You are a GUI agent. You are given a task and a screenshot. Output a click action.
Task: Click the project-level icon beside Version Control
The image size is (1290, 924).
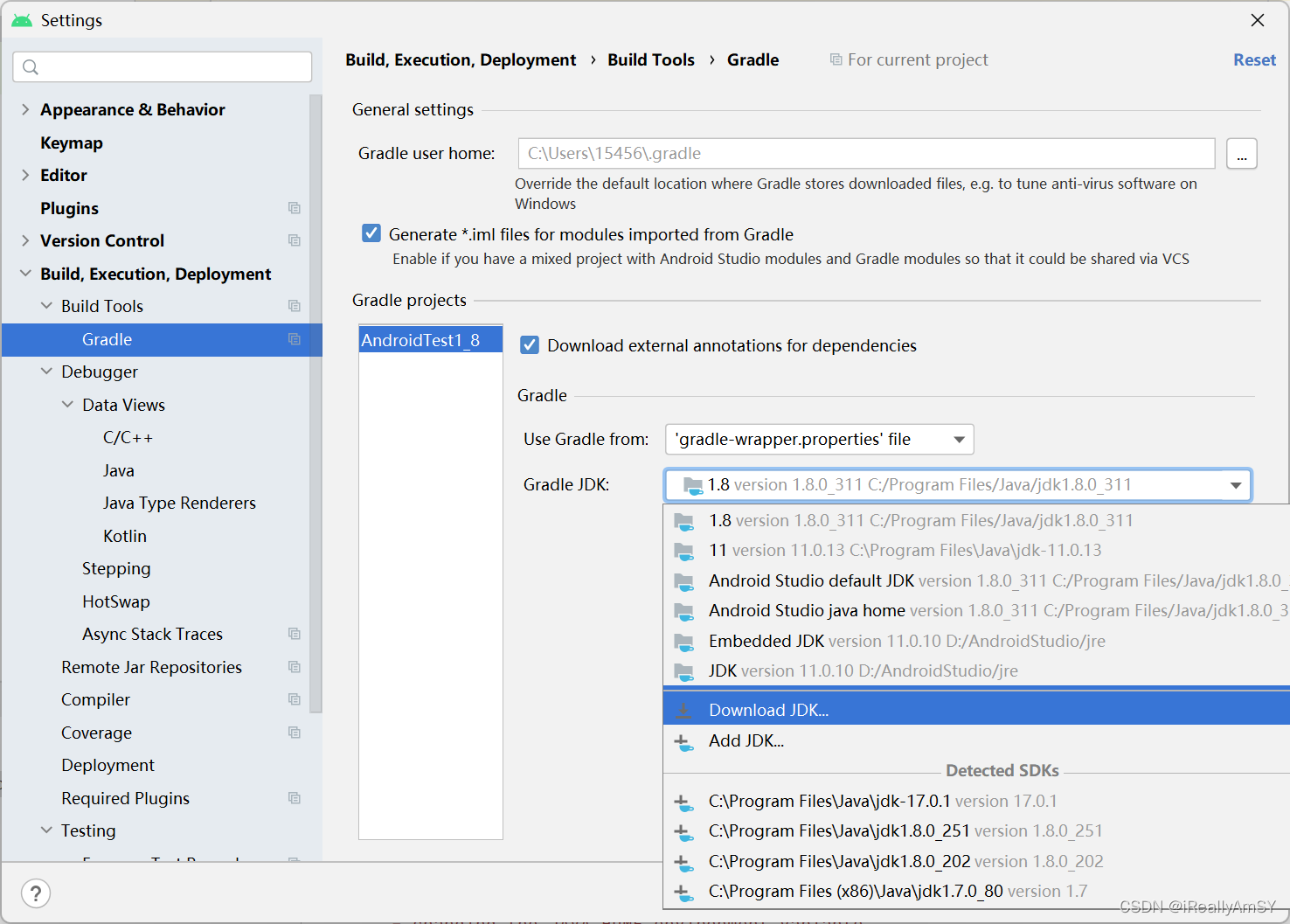pyautogui.click(x=295, y=240)
